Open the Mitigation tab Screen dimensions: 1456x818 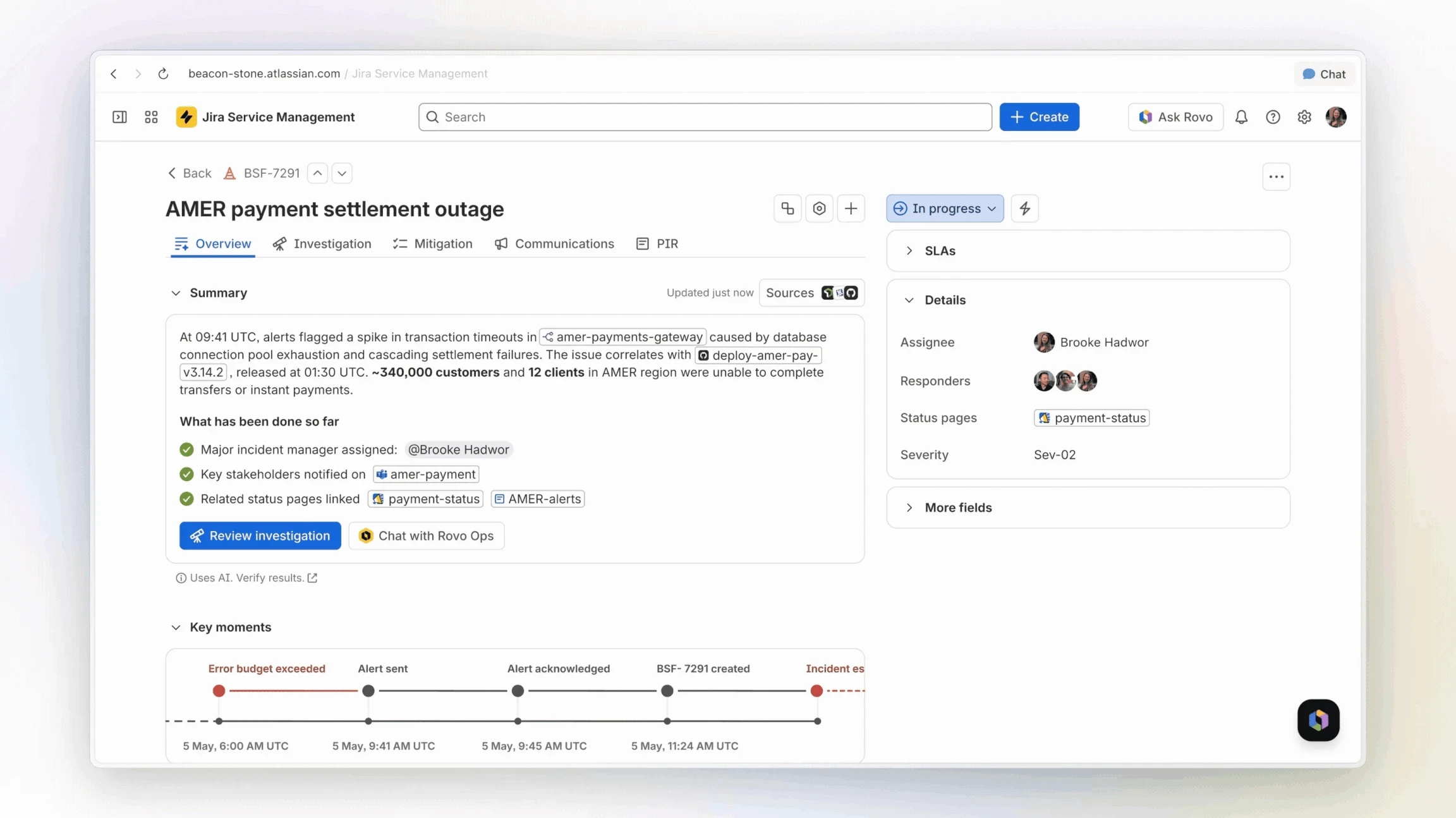click(433, 244)
